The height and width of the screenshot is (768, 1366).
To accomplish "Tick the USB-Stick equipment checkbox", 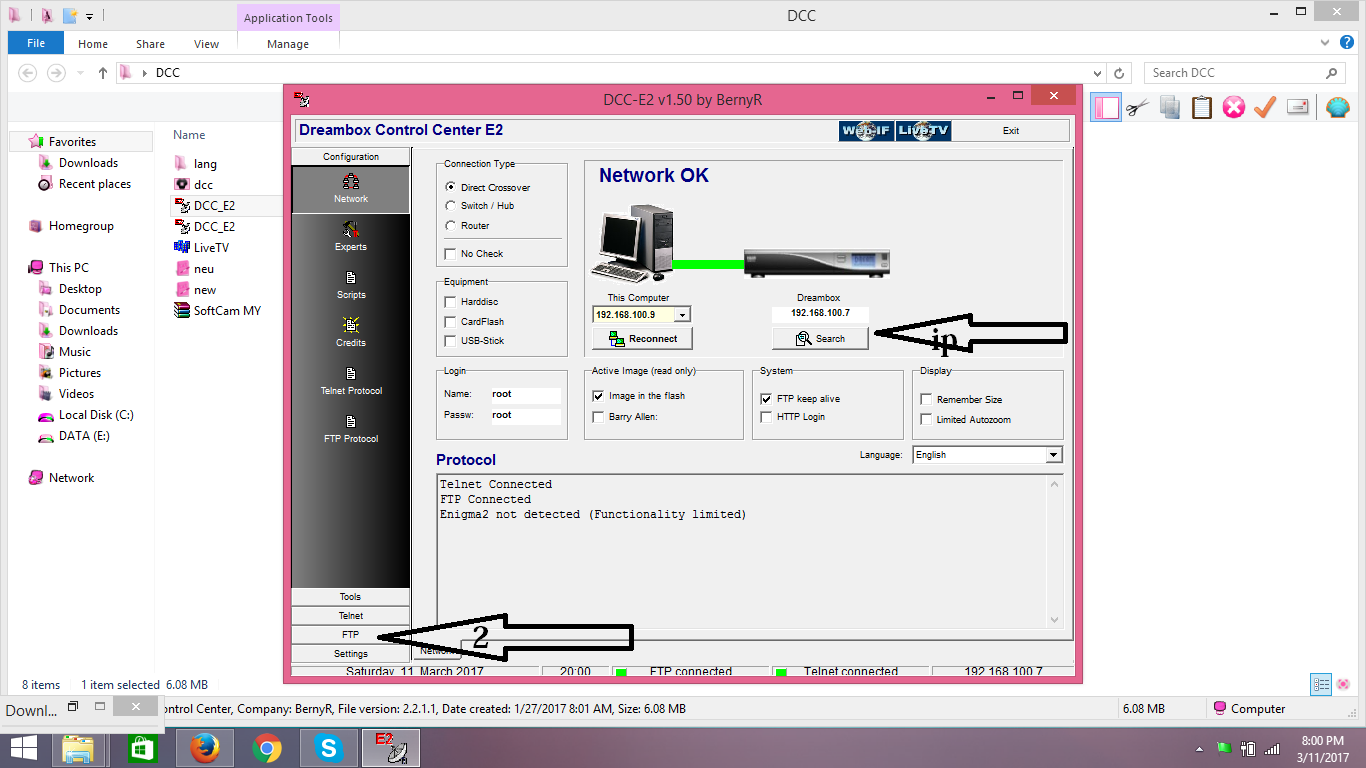I will pos(451,341).
